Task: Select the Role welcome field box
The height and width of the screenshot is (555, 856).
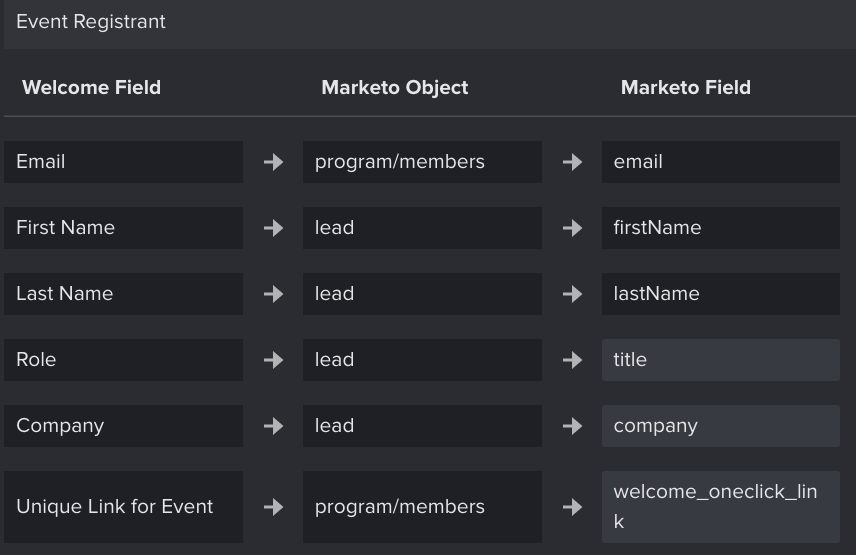Action: (123, 360)
